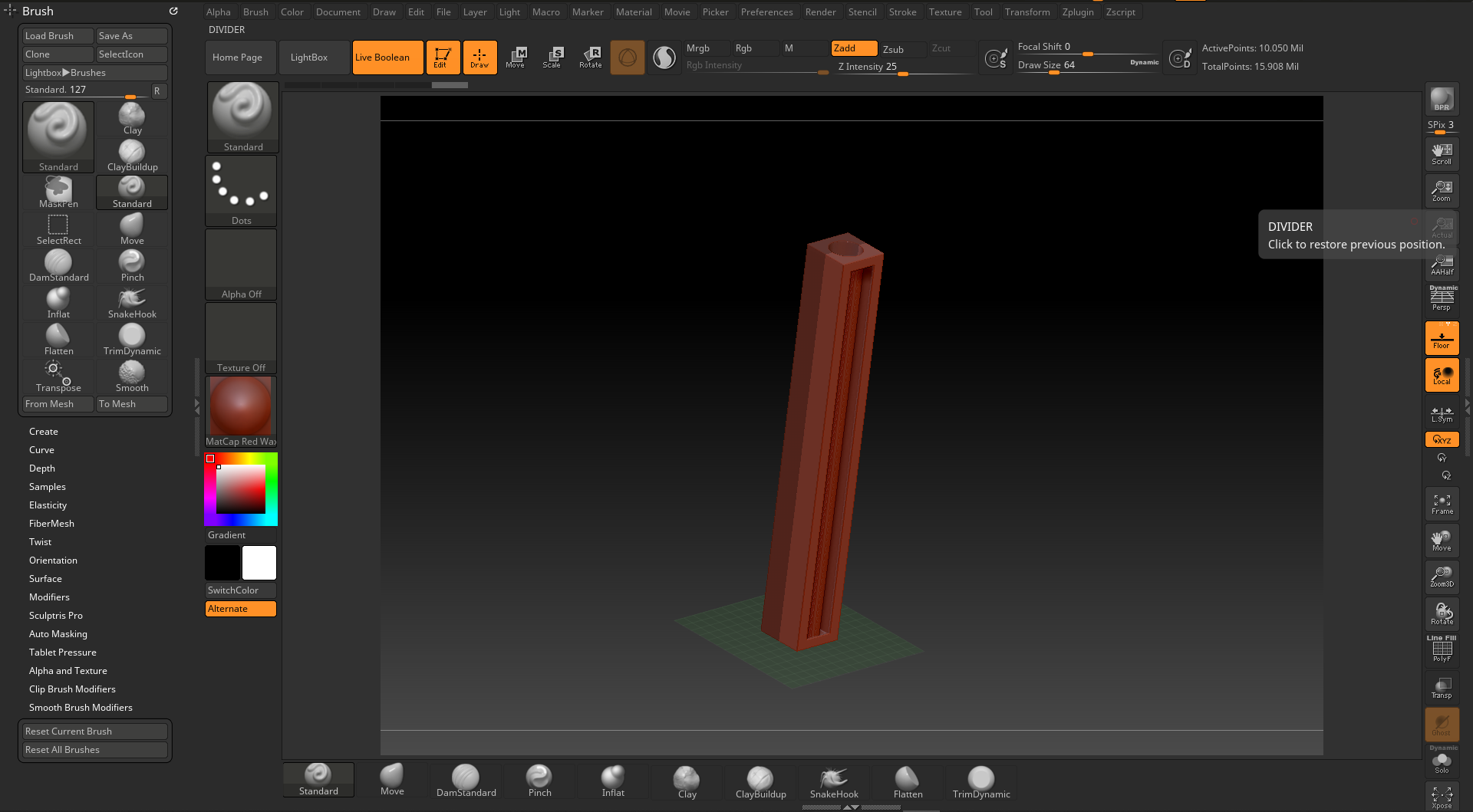Viewport: 1473px width, 812px height.
Task: Click the Zoom3D icon
Action: pos(1442,577)
